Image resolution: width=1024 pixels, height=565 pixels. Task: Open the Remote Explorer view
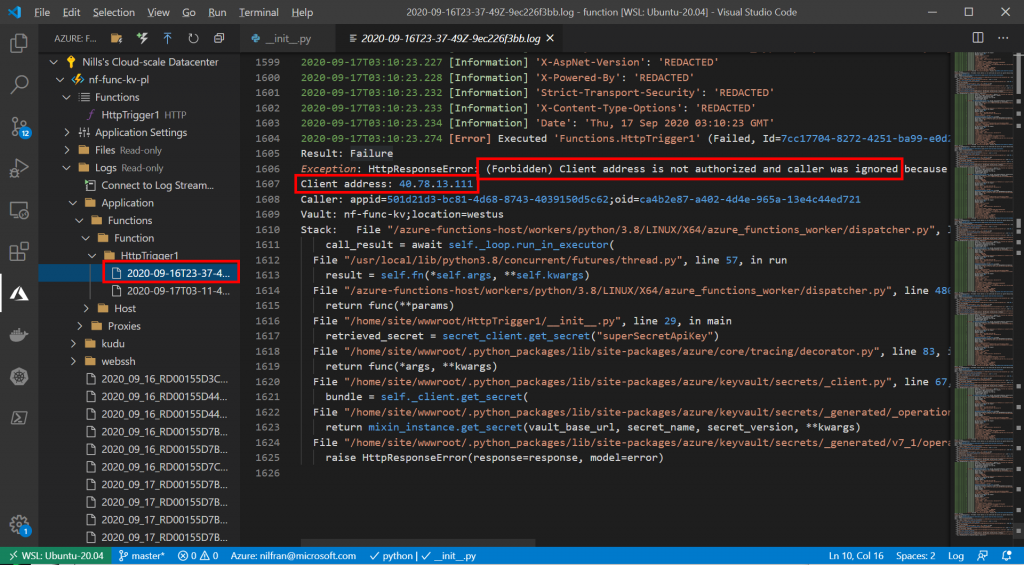point(19,210)
